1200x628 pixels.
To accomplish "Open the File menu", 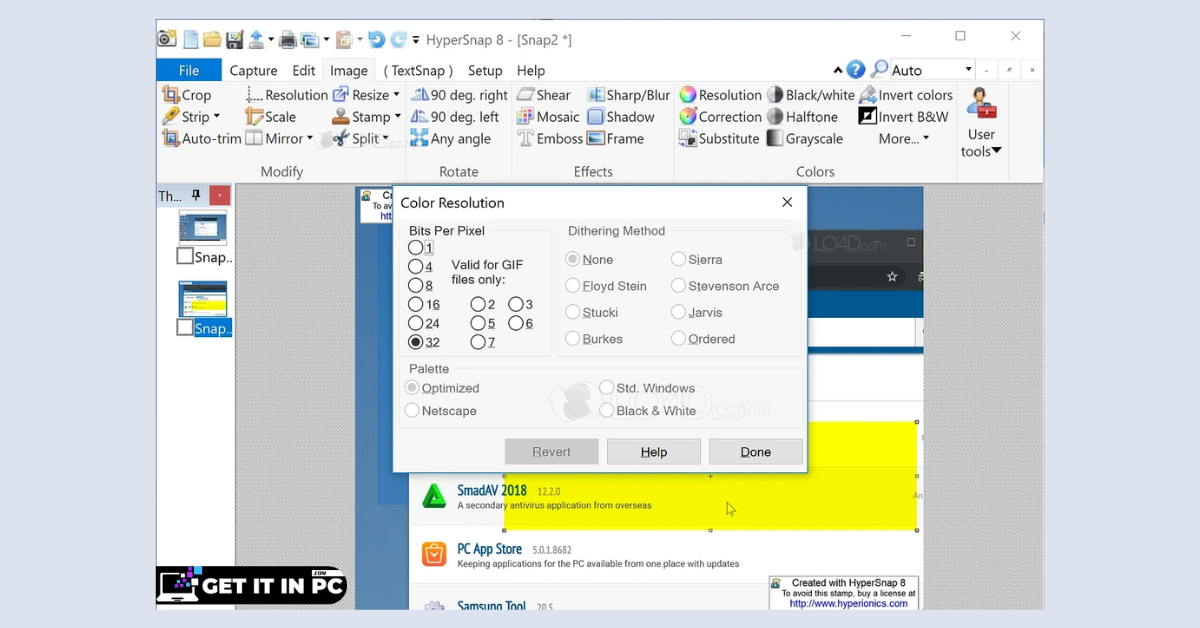I will pos(189,70).
